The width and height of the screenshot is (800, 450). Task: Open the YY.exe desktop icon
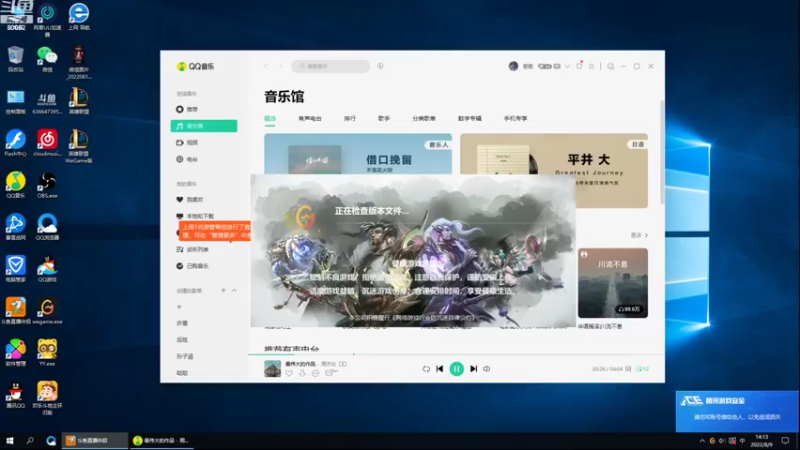pos(47,353)
